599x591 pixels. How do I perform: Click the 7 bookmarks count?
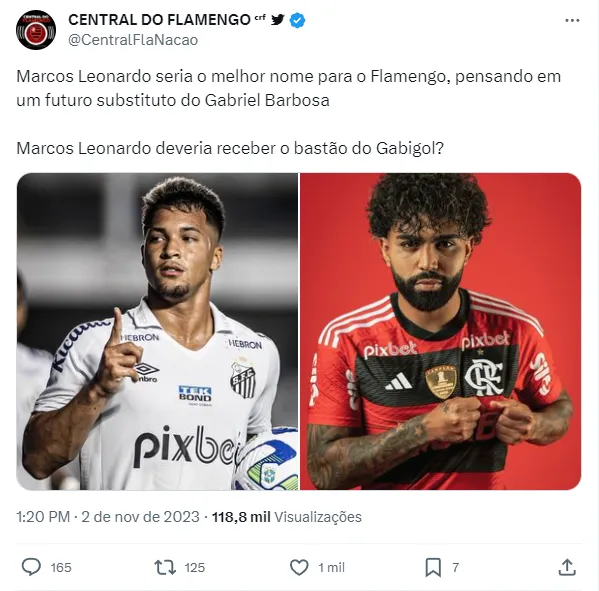[455, 568]
